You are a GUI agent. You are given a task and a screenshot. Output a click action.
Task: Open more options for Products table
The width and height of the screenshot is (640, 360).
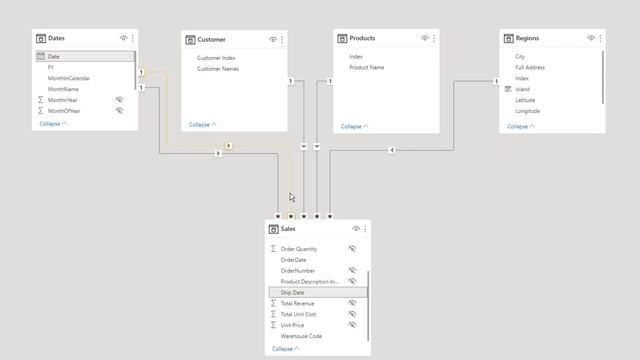[x=434, y=38]
